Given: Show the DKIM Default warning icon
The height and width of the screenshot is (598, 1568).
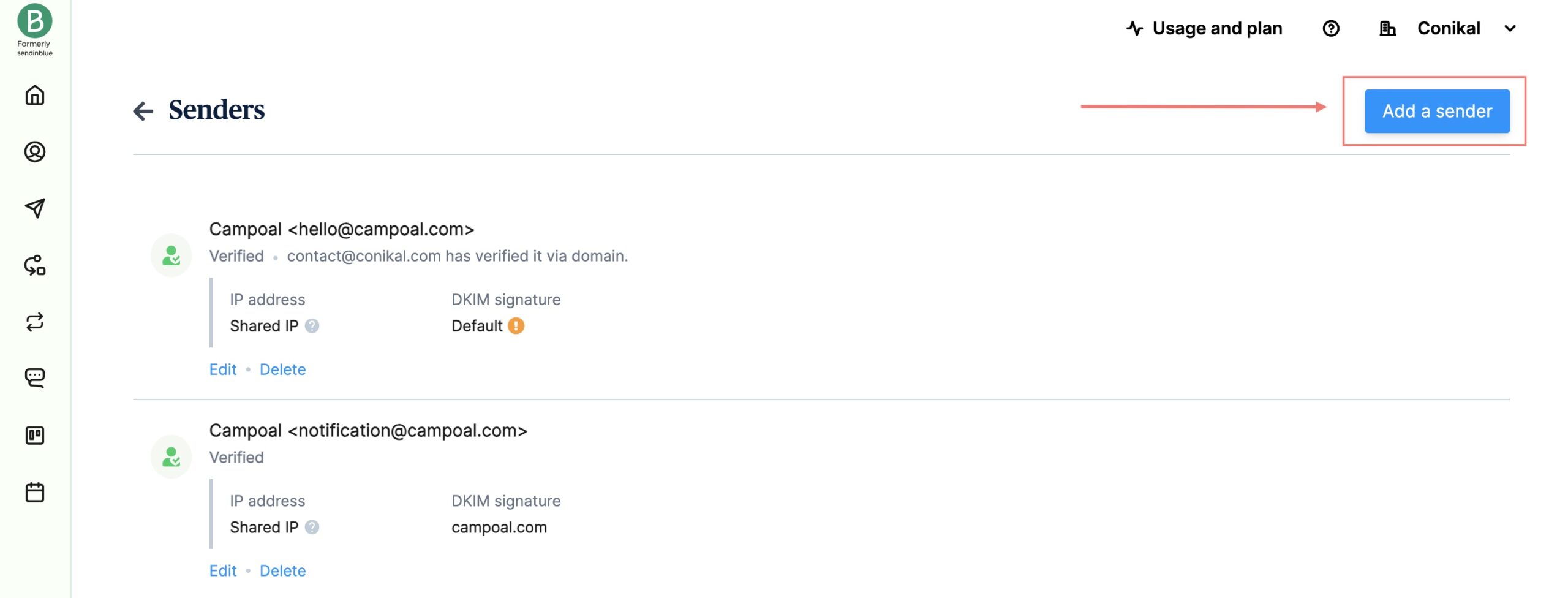Looking at the screenshot, I should [516, 326].
